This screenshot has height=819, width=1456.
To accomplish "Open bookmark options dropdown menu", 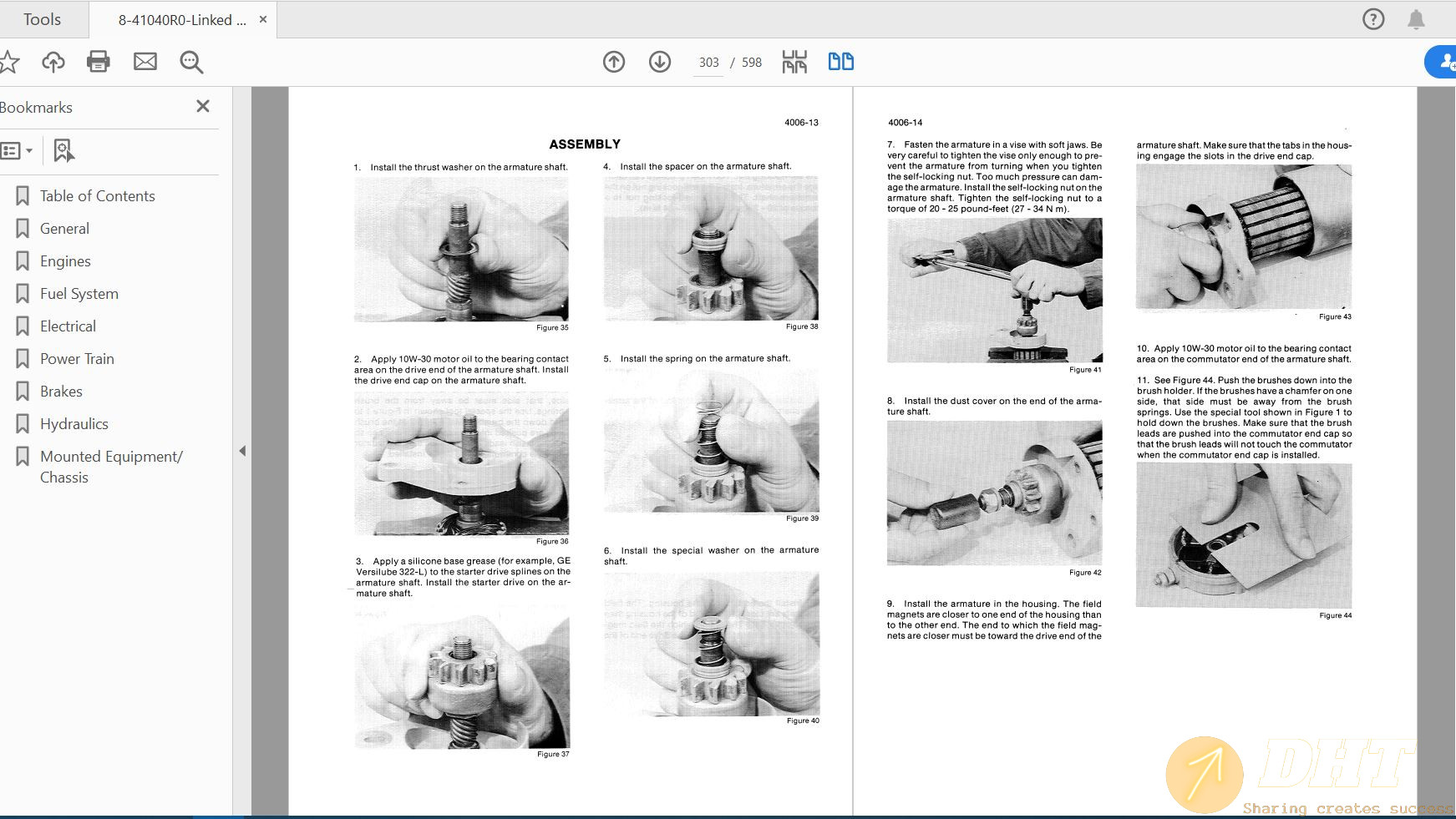I will pos(17,151).
